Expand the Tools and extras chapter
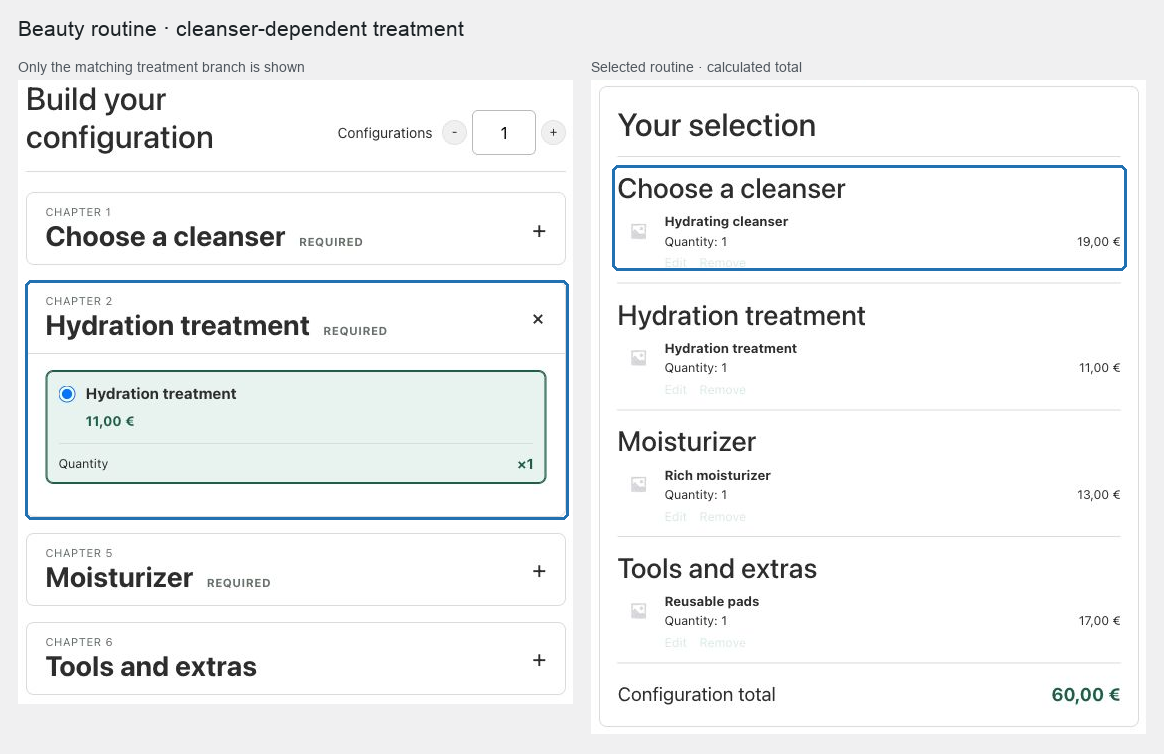This screenshot has width=1164, height=754. (x=539, y=660)
